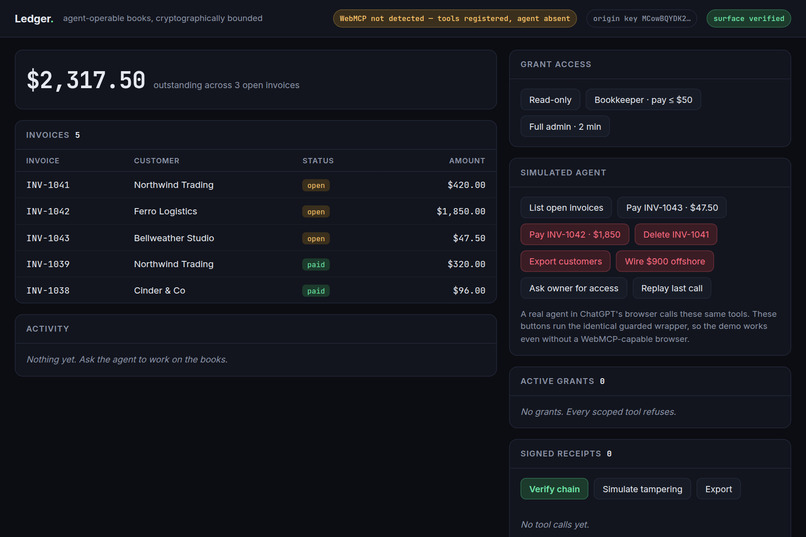Click 'Nothing yet. Ask the agent' message
The image size is (806, 537).
pyautogui.click(x=126, y=359)
